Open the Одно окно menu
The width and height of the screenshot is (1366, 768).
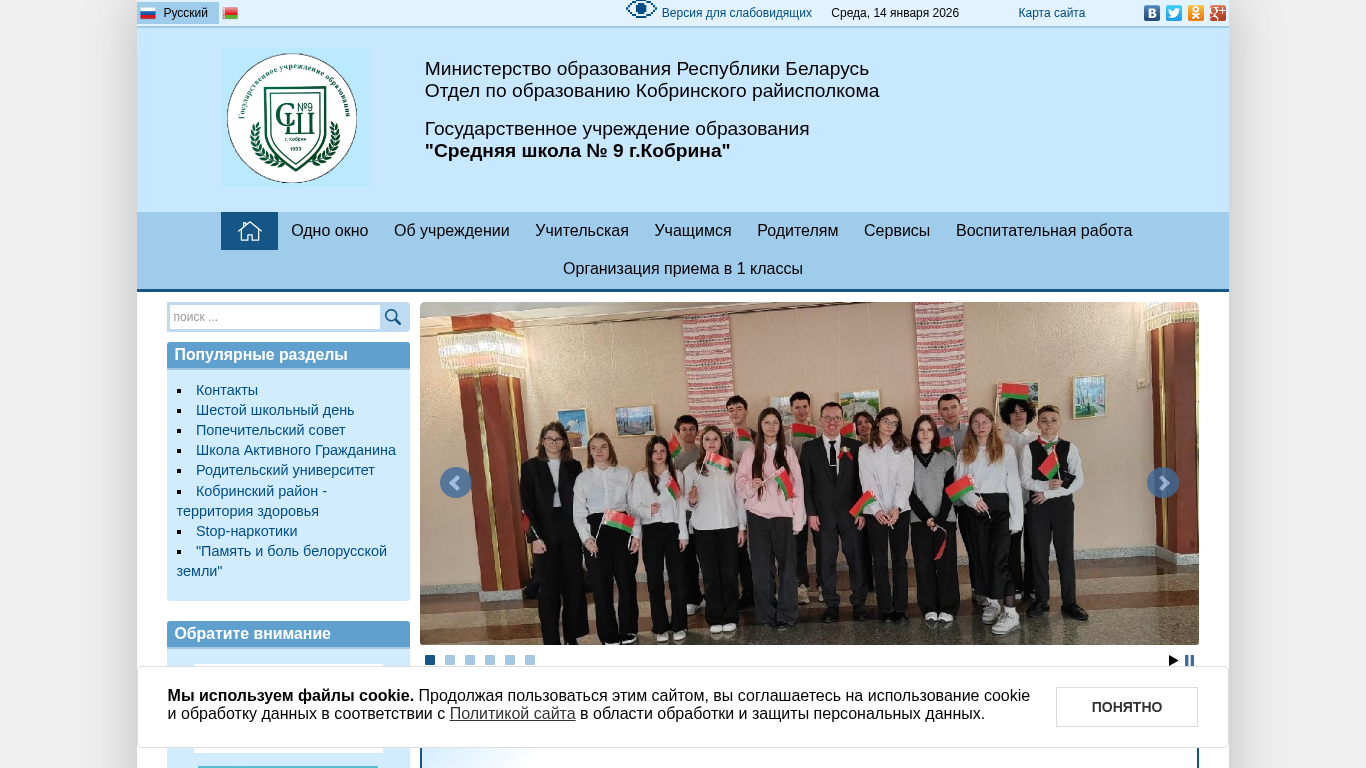point(330,231)
